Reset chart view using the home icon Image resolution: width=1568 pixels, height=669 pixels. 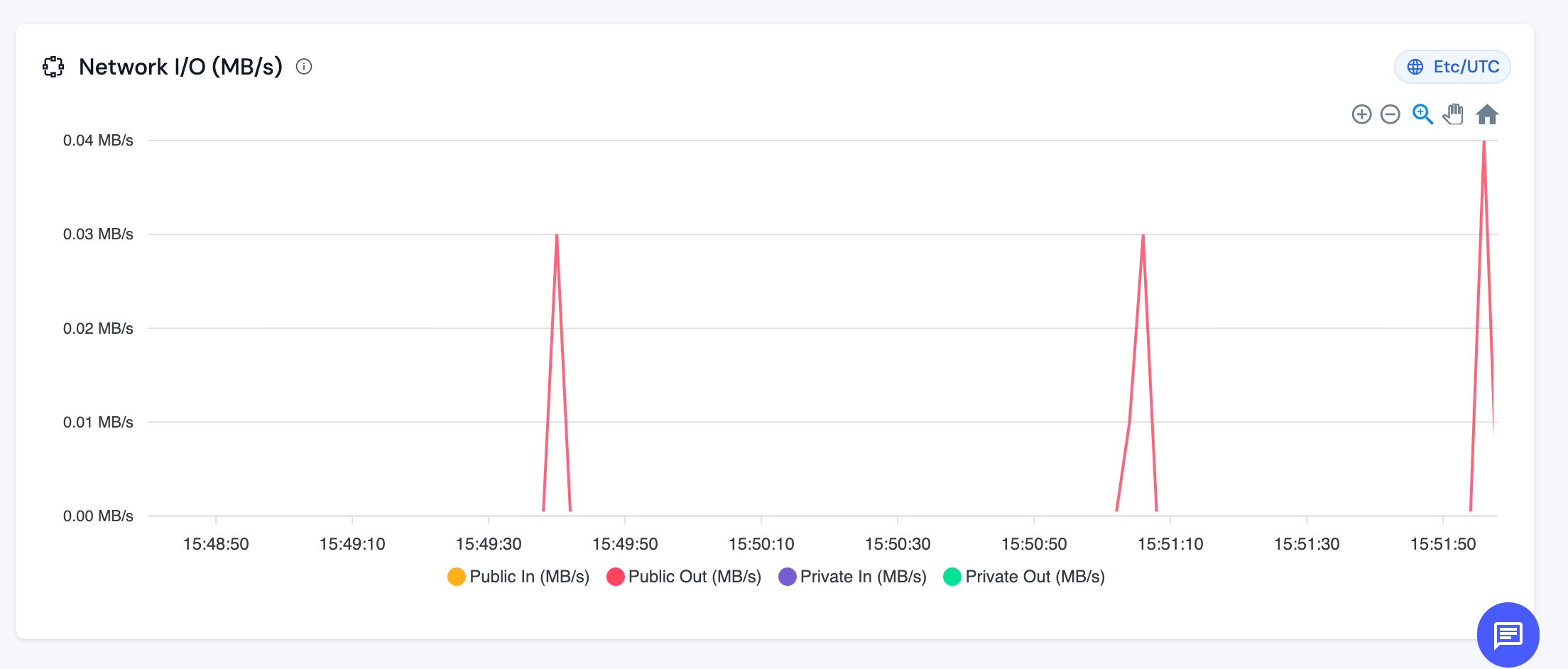(x=1488, y=114)
